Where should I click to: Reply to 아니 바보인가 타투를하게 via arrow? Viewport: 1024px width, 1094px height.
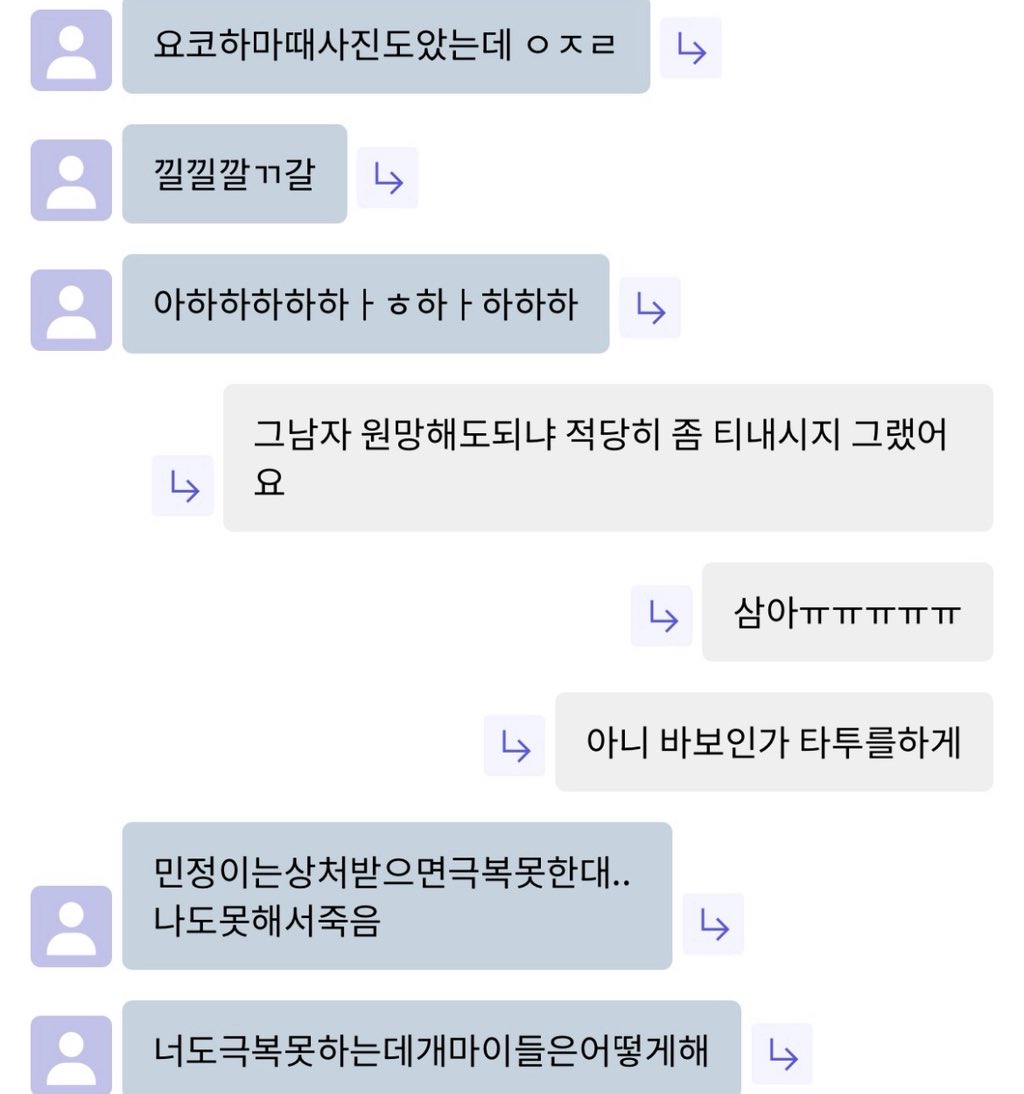[514, 745]
